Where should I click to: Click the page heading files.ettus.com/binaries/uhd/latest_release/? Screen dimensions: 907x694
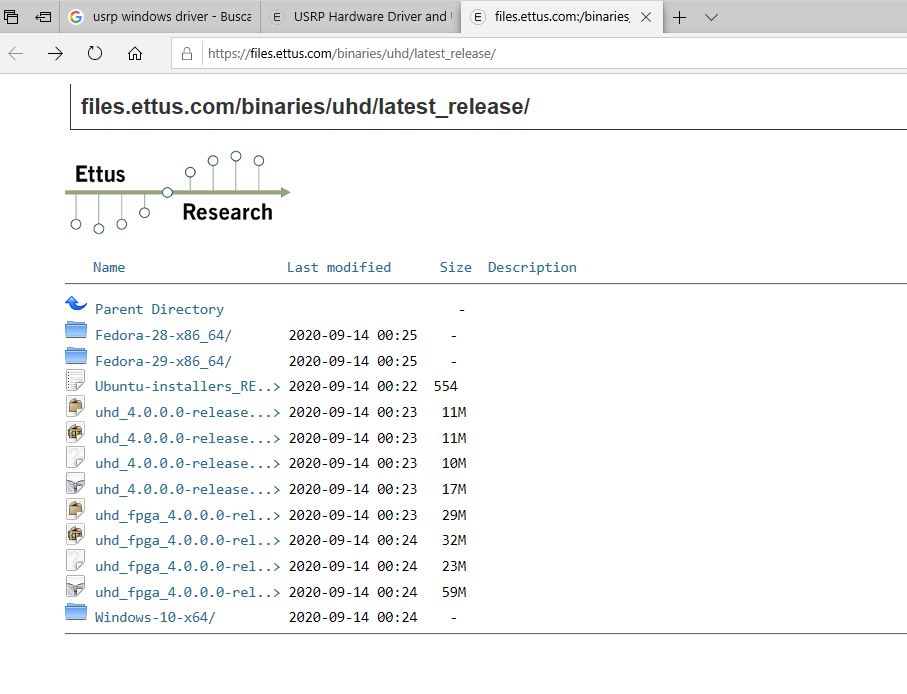(x=305, y=107)
